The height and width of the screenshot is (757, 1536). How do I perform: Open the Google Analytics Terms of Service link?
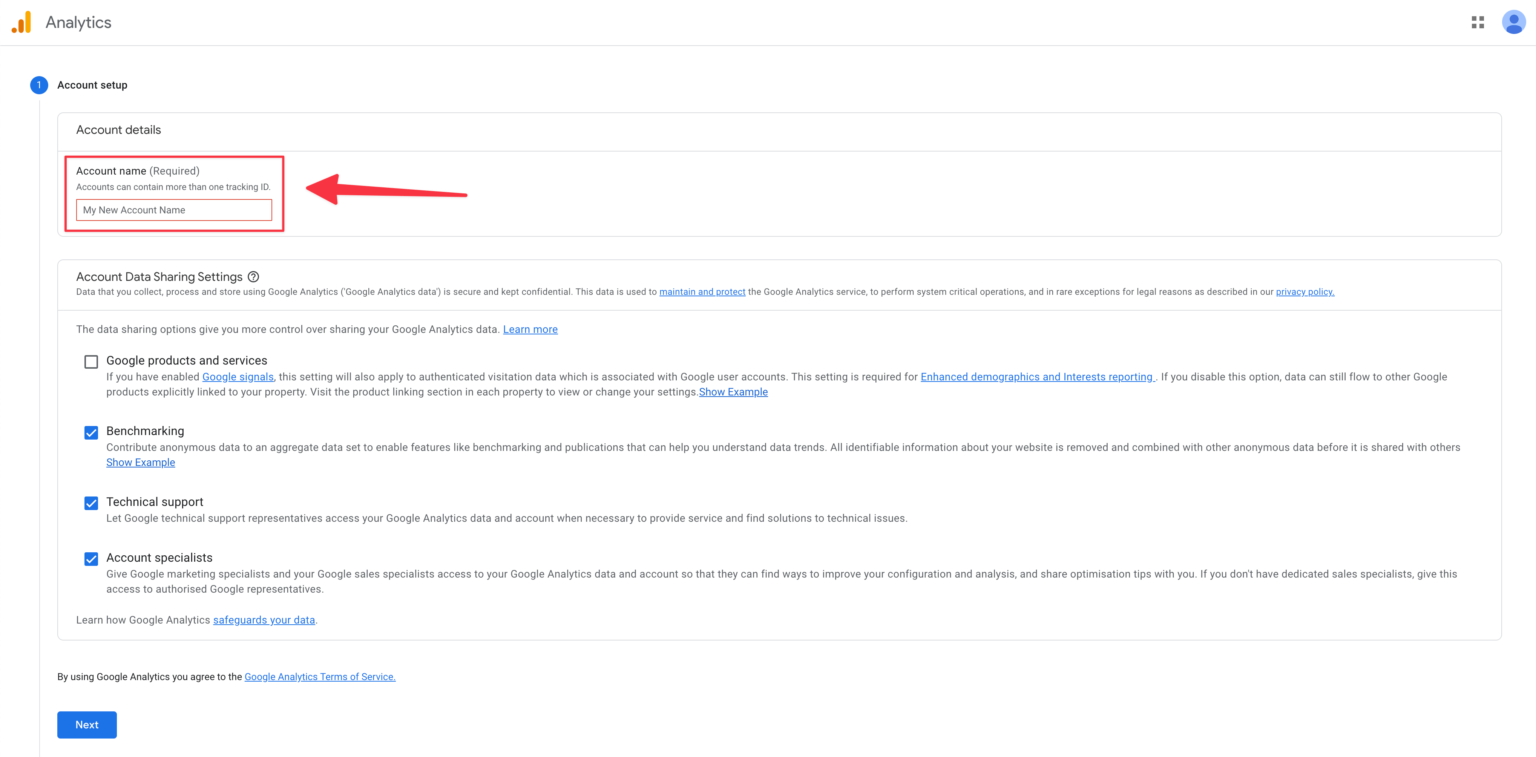pyautogui.click(x=319, y=676)
